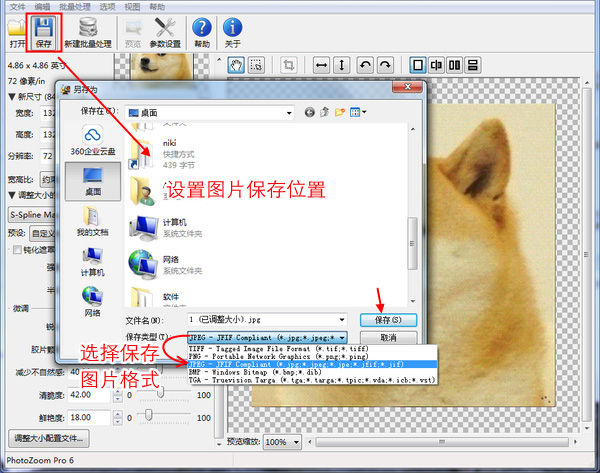Click the 清晰度 stepper arrows

118,395
